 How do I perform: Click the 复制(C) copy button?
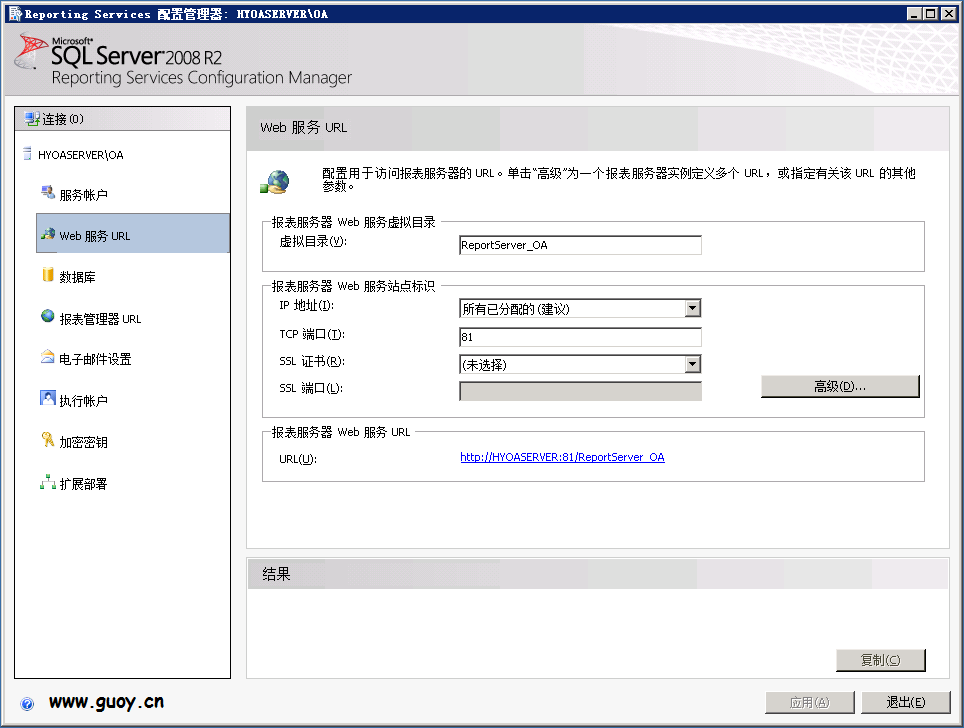(880, 660)
